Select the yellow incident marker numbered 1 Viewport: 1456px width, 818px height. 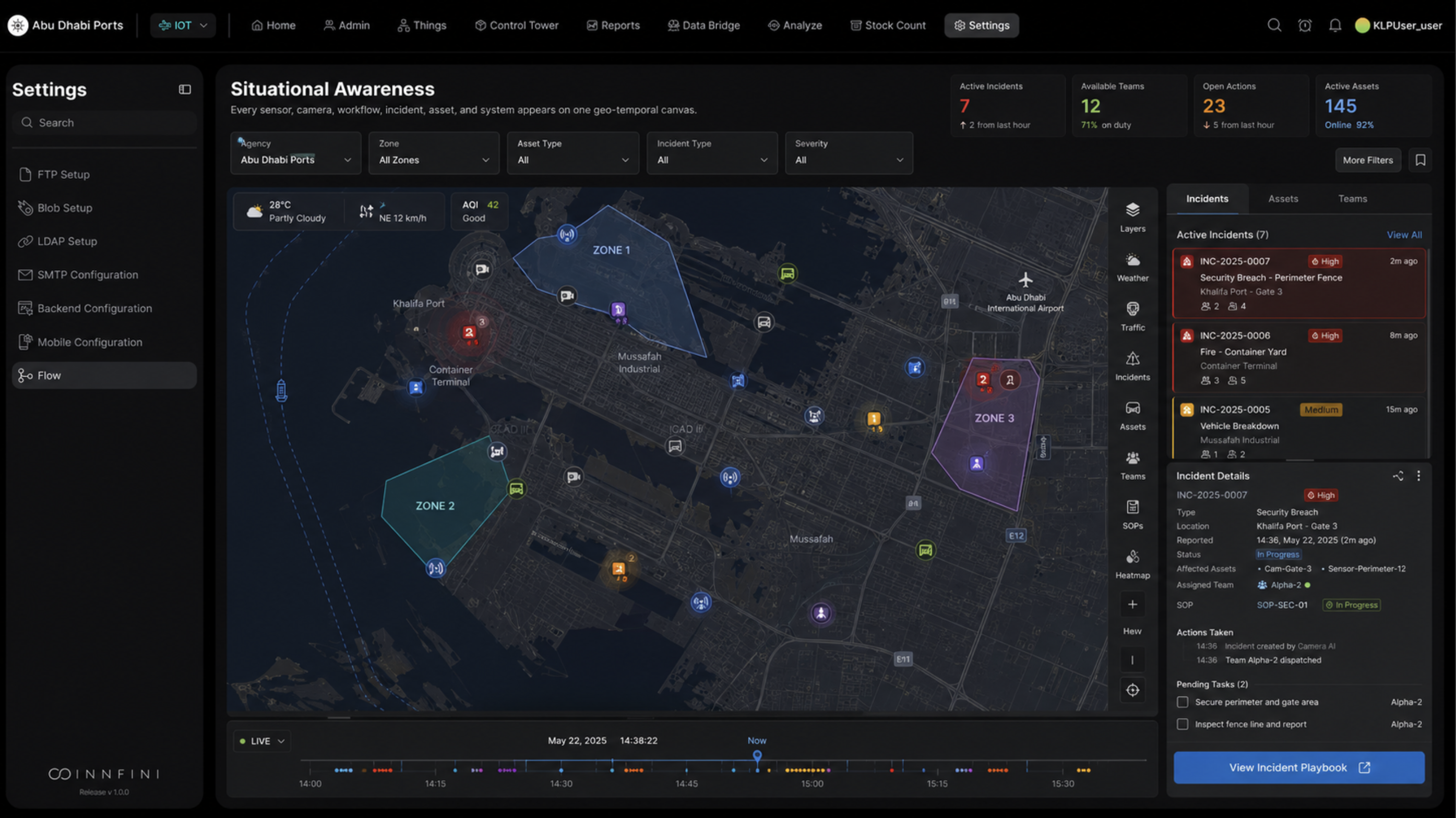pos(874,418)
